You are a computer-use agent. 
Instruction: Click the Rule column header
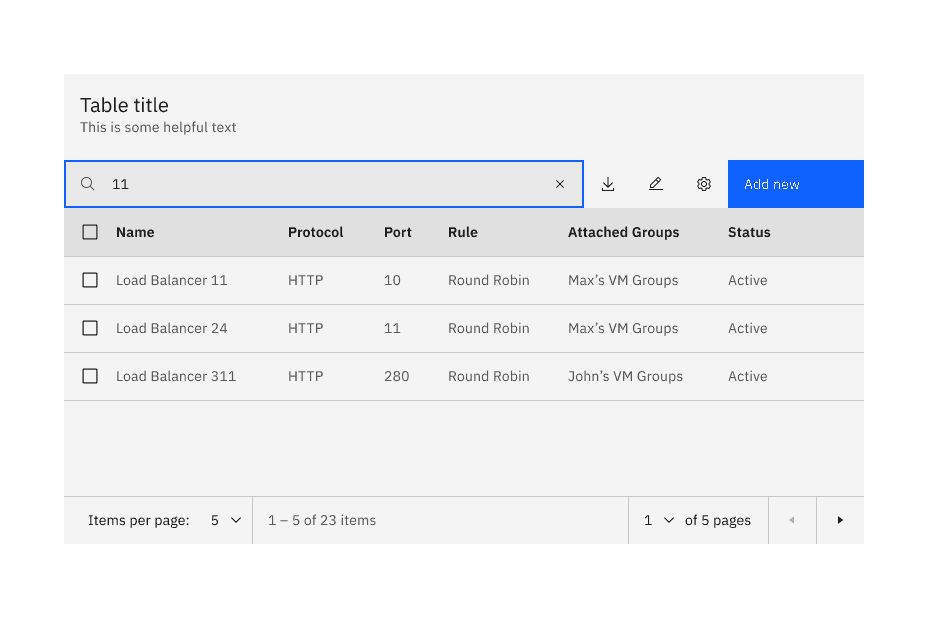click(x=462, y=232)
